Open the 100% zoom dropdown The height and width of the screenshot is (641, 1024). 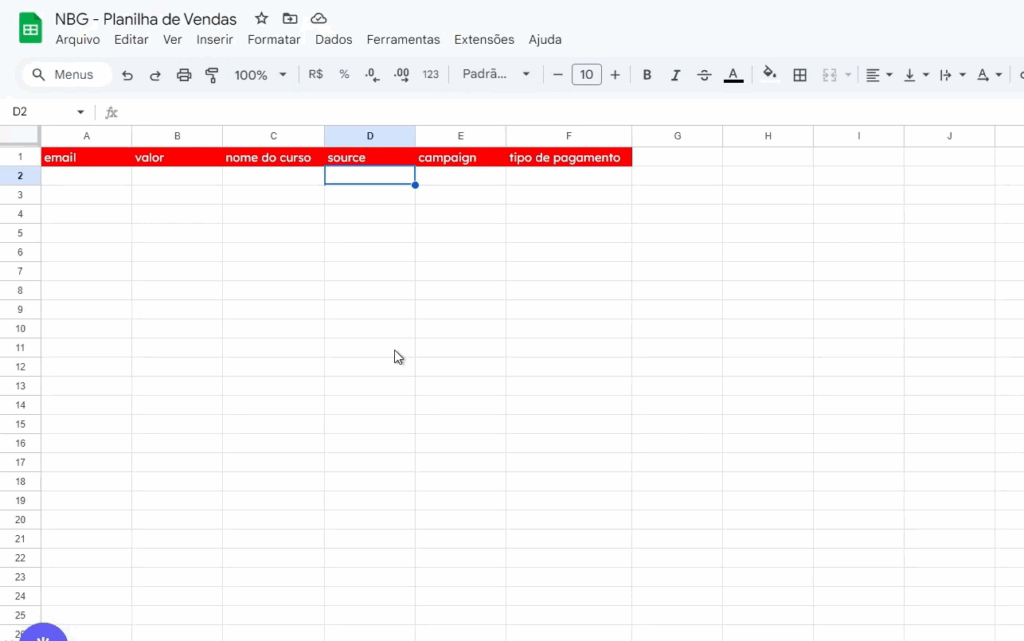pyautogui.click(x=260, y=75)
